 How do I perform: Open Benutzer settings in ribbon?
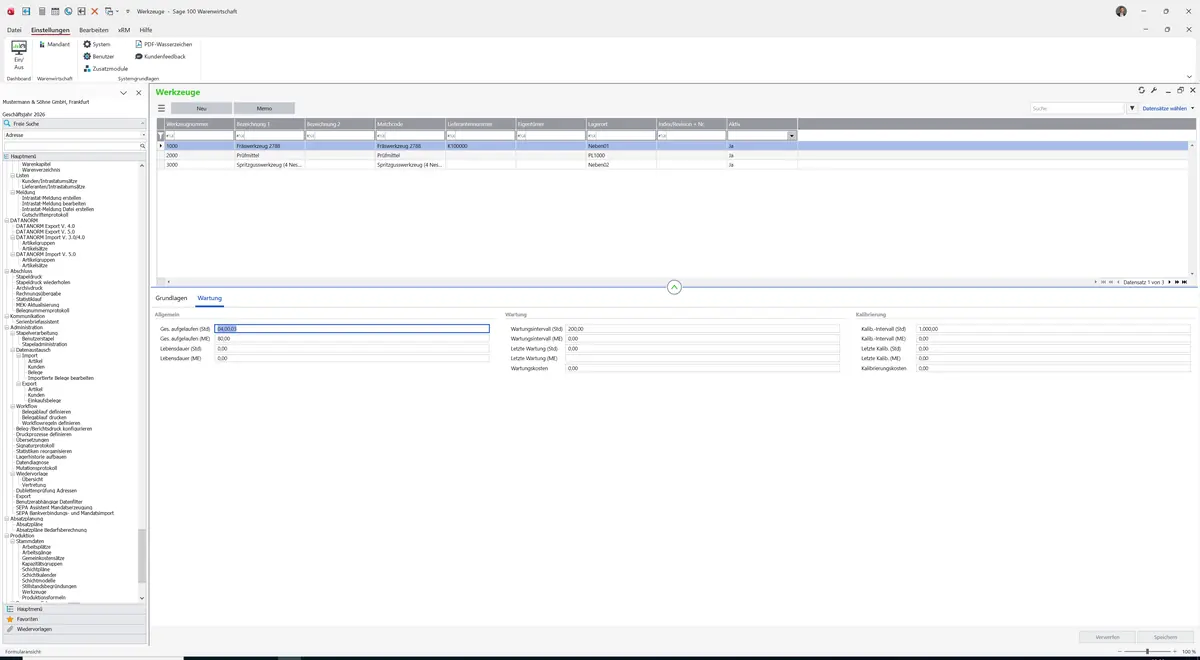point(99,56)
